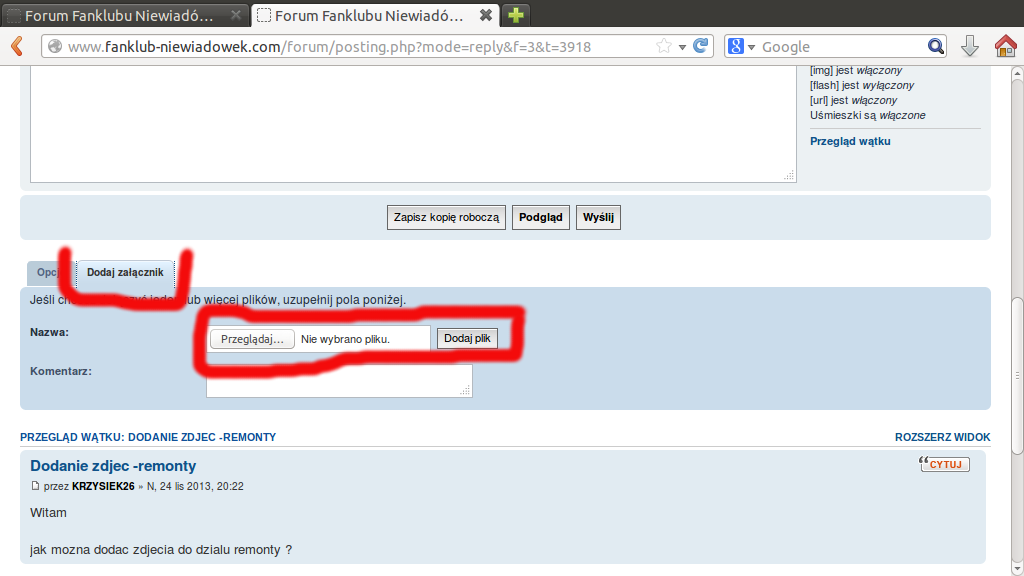
Task: Go to the browser home page icon
Action: pyautogui.click(x=1005, y=46)
